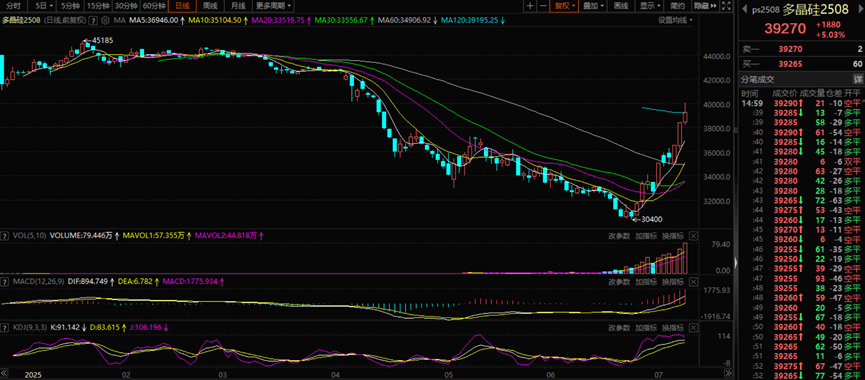
Task: Zoom in chart with plus button
Action: pos(530,6)
